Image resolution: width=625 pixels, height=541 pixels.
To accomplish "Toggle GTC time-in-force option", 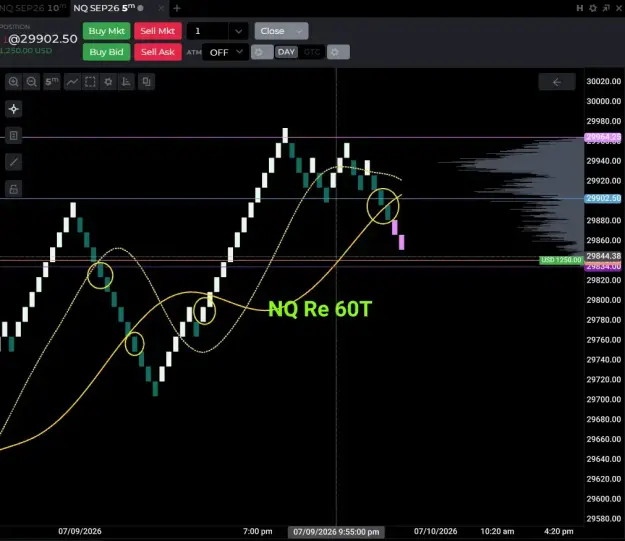I will [x=312, y=52].
